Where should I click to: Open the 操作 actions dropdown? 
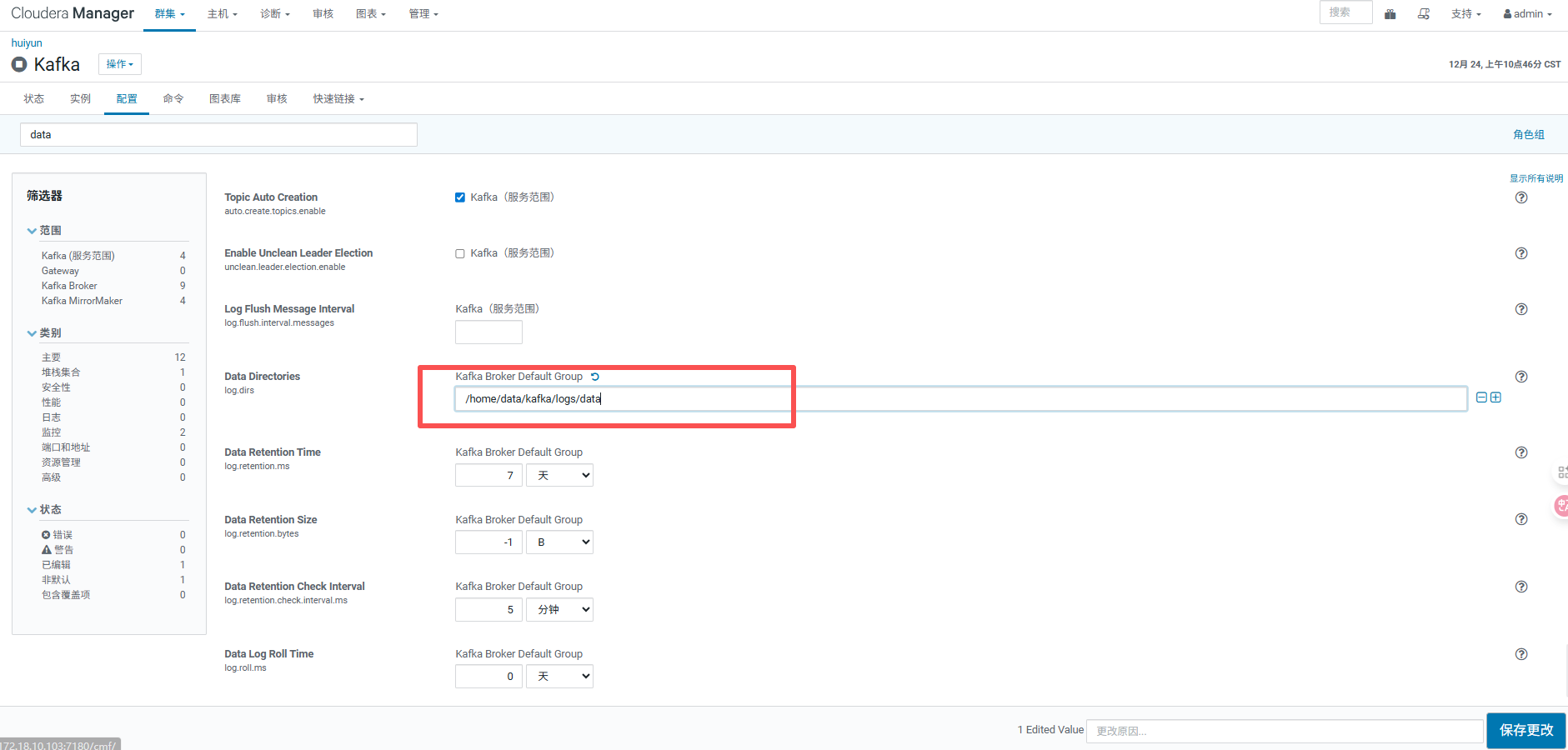(x=120, y=64)
